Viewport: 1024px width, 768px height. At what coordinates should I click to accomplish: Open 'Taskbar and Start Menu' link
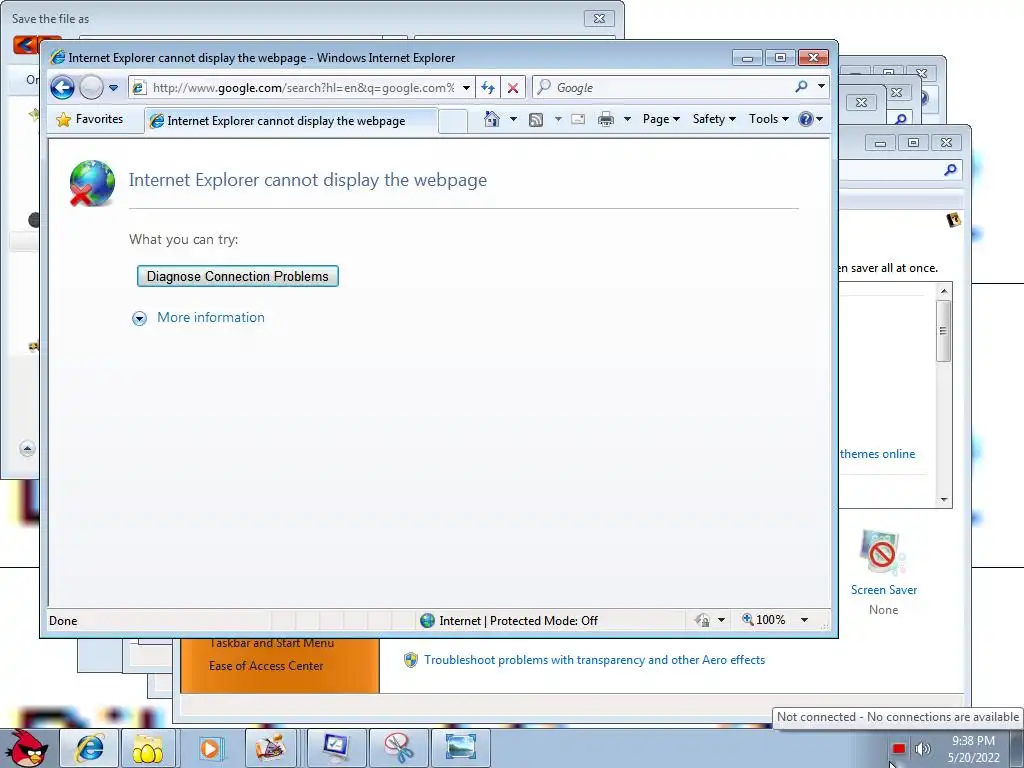(271, 643)
